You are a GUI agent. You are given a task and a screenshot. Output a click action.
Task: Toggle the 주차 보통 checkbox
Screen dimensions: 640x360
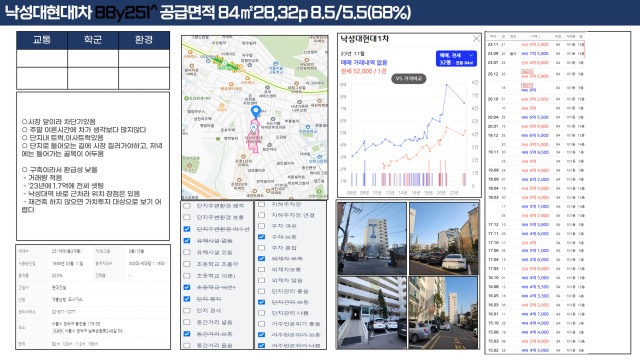pyautogui.click(x=262, y=237)
